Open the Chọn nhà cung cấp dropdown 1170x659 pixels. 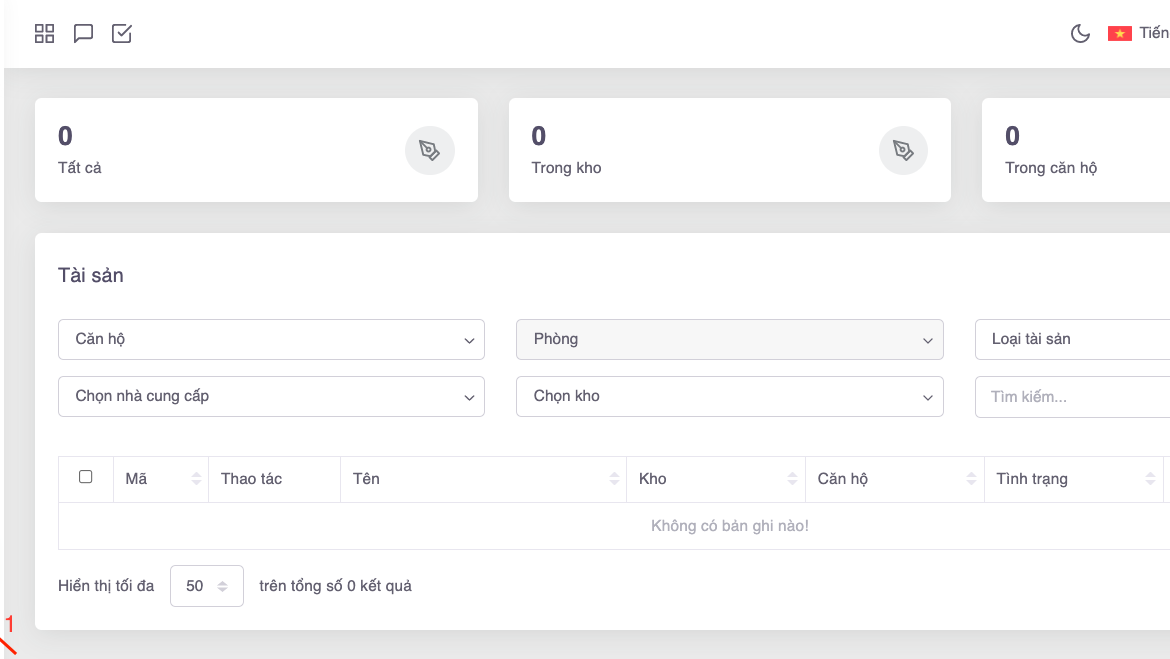pyautogui.click(x=271, y=397)
